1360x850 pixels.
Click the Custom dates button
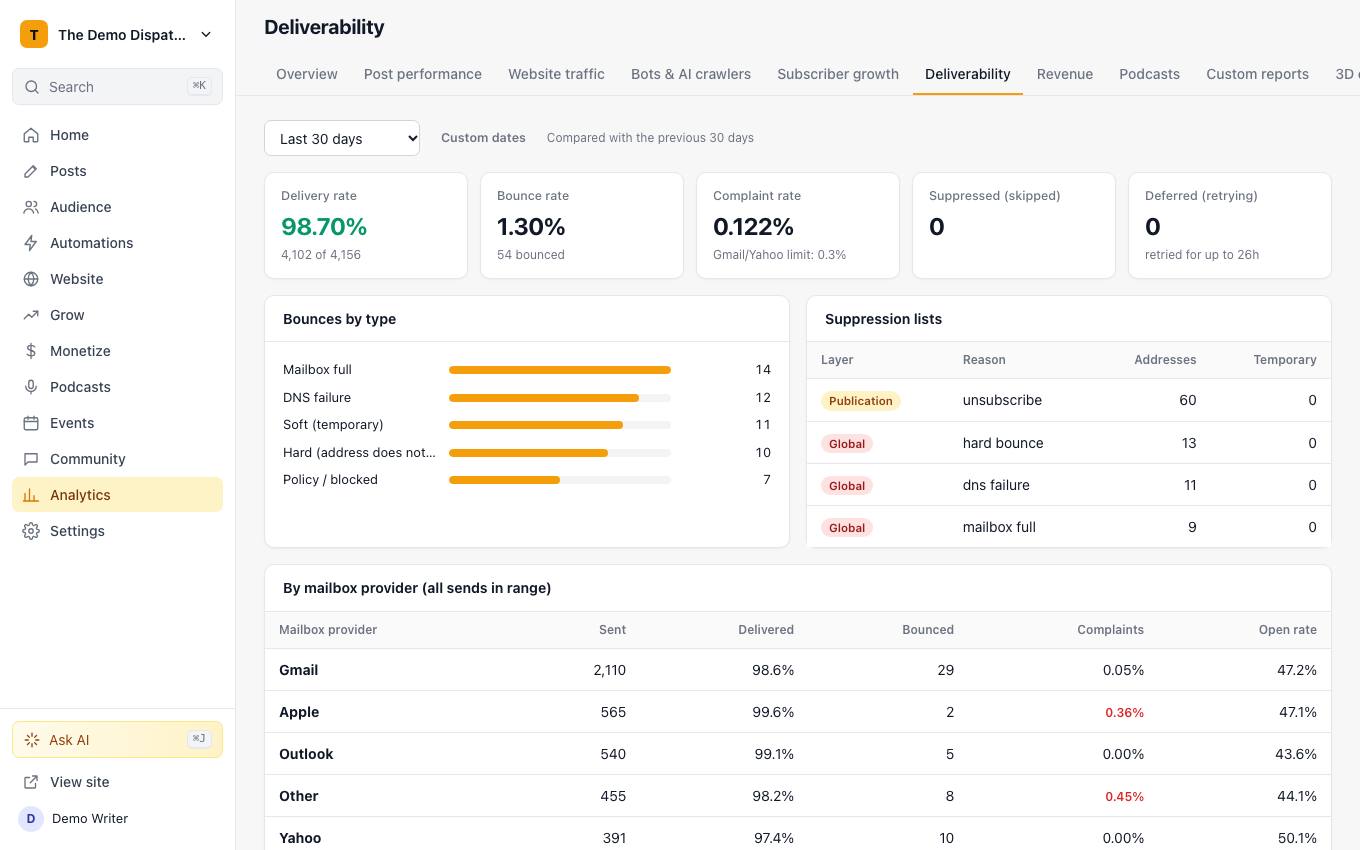coord(483,138)
